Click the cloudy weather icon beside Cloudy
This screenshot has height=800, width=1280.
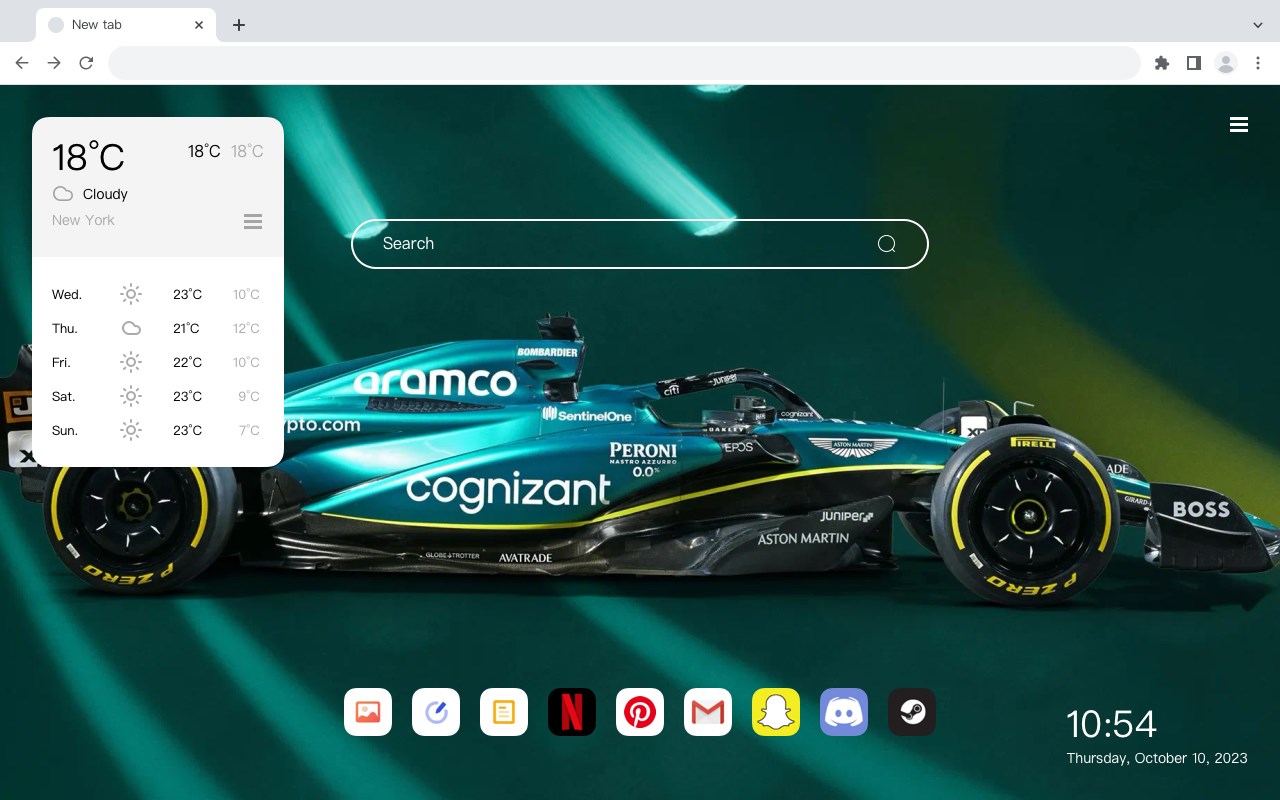[63, 194]
